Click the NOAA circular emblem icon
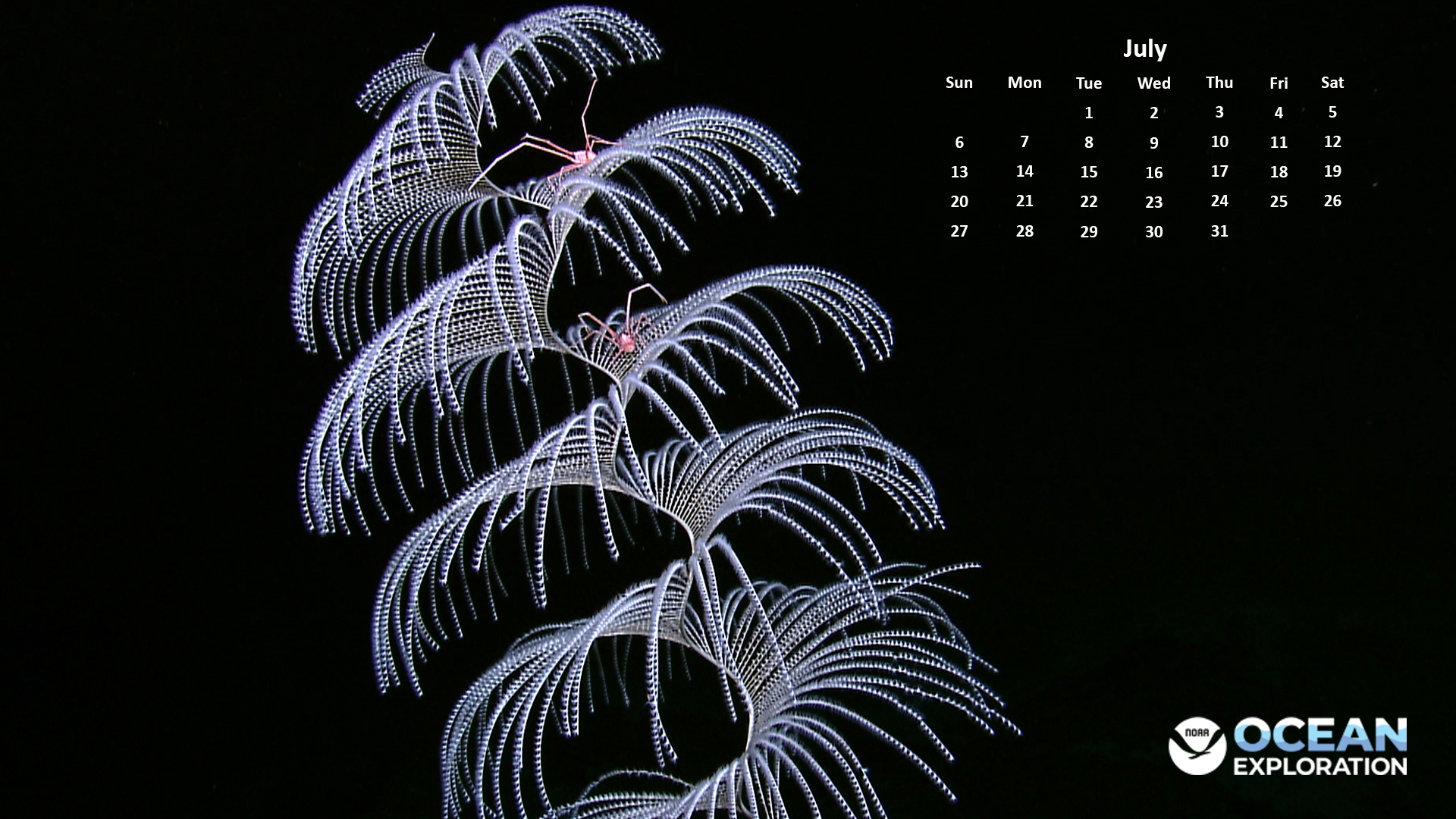Screen dimensions: 1456x819 click(x=1197, y=745)
